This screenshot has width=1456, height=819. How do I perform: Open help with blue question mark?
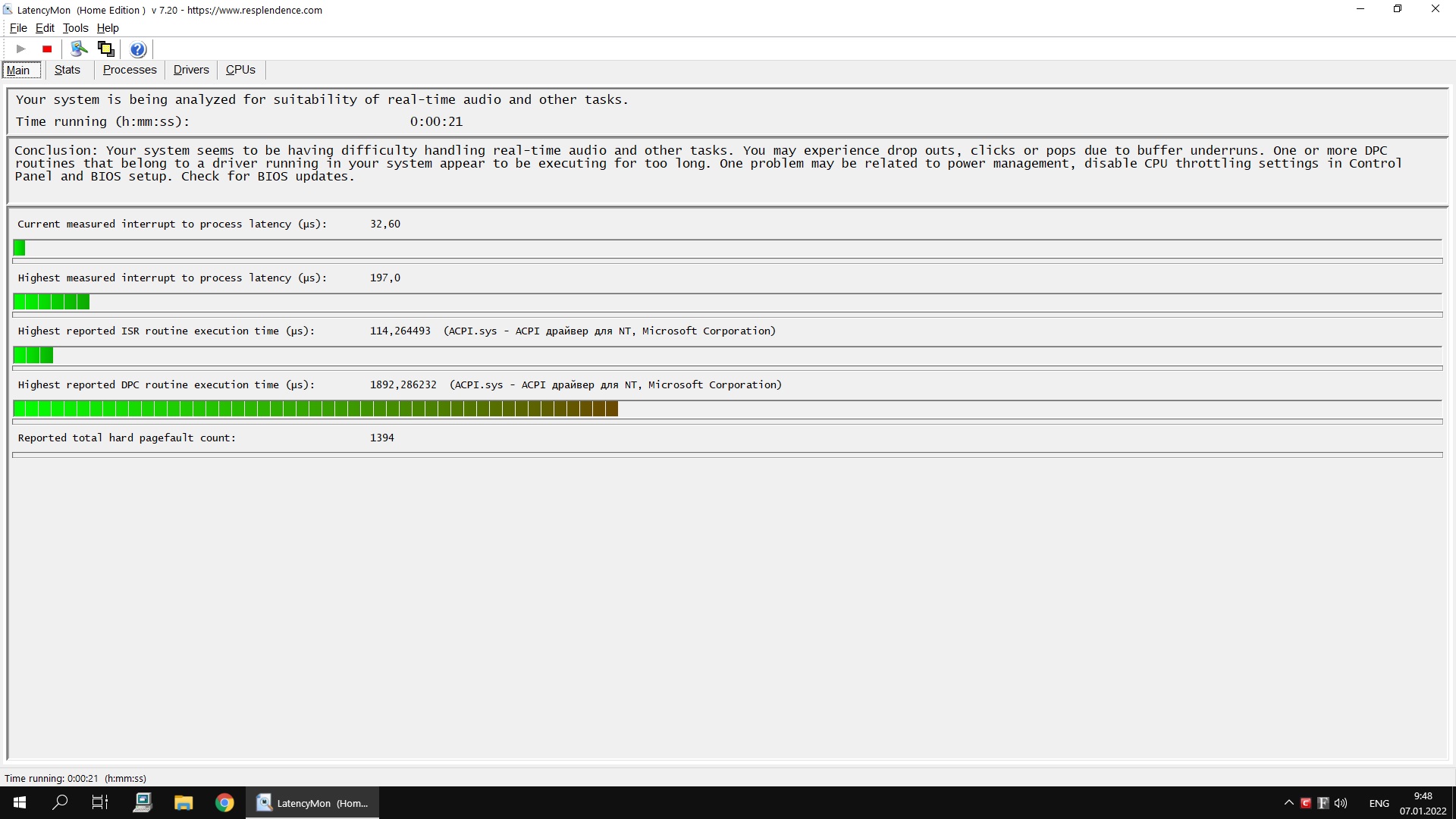[137, 50]
